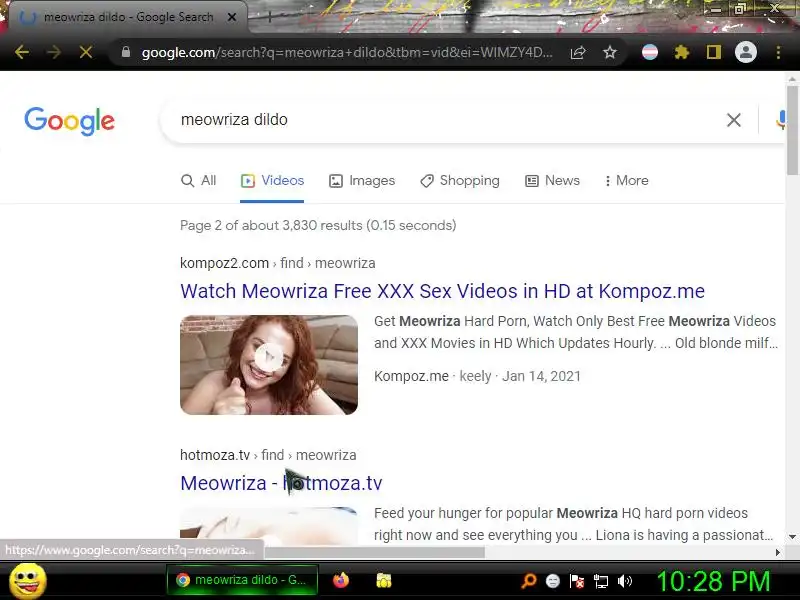Click the scroll-down arrow of the page scrollbar
The height and width of the screenshot is (600, 800).
[792, 537]
